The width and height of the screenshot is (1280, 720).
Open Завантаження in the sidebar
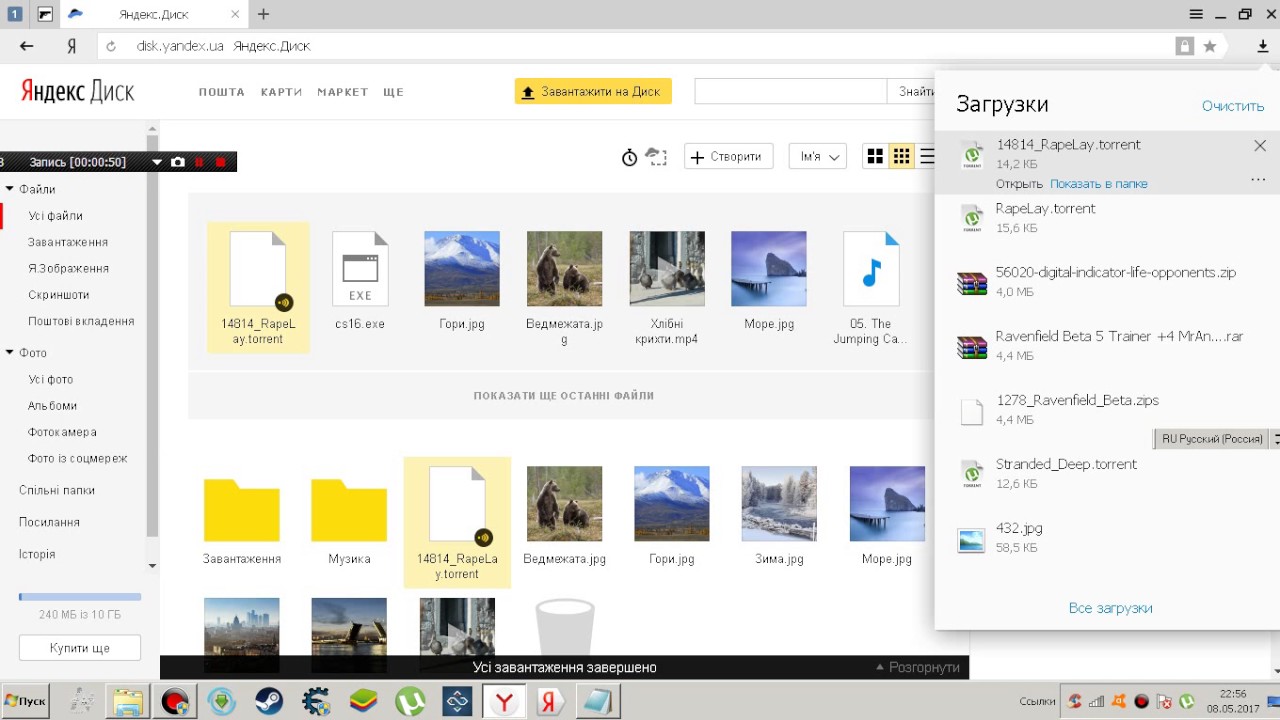(x=68, y=242)
